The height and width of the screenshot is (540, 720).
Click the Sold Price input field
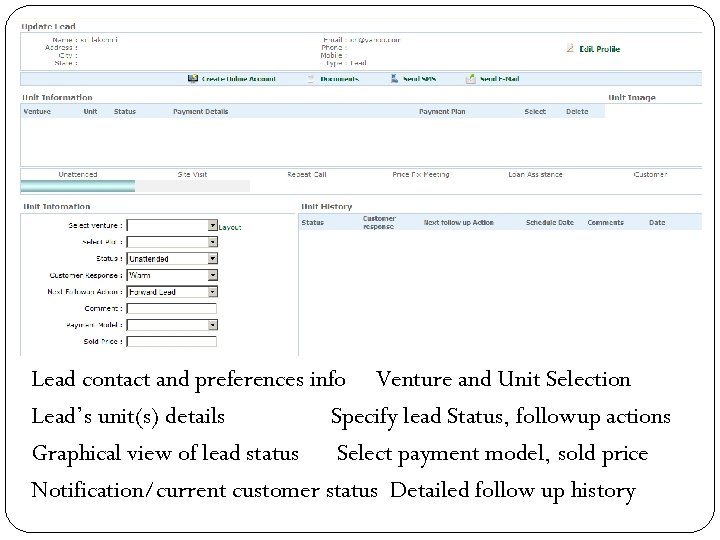(172, 342)
